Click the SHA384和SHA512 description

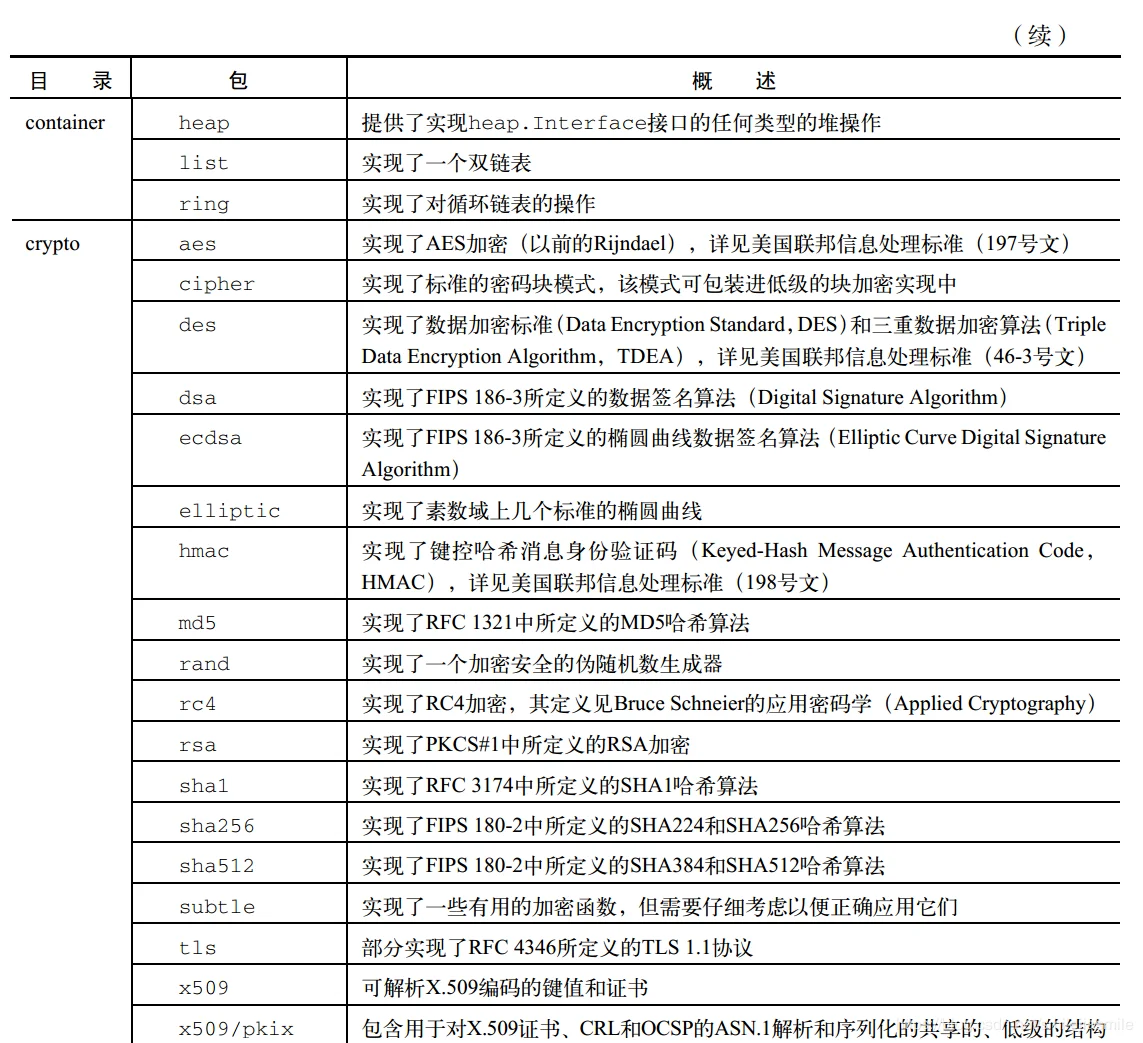[x=623, y=866]
